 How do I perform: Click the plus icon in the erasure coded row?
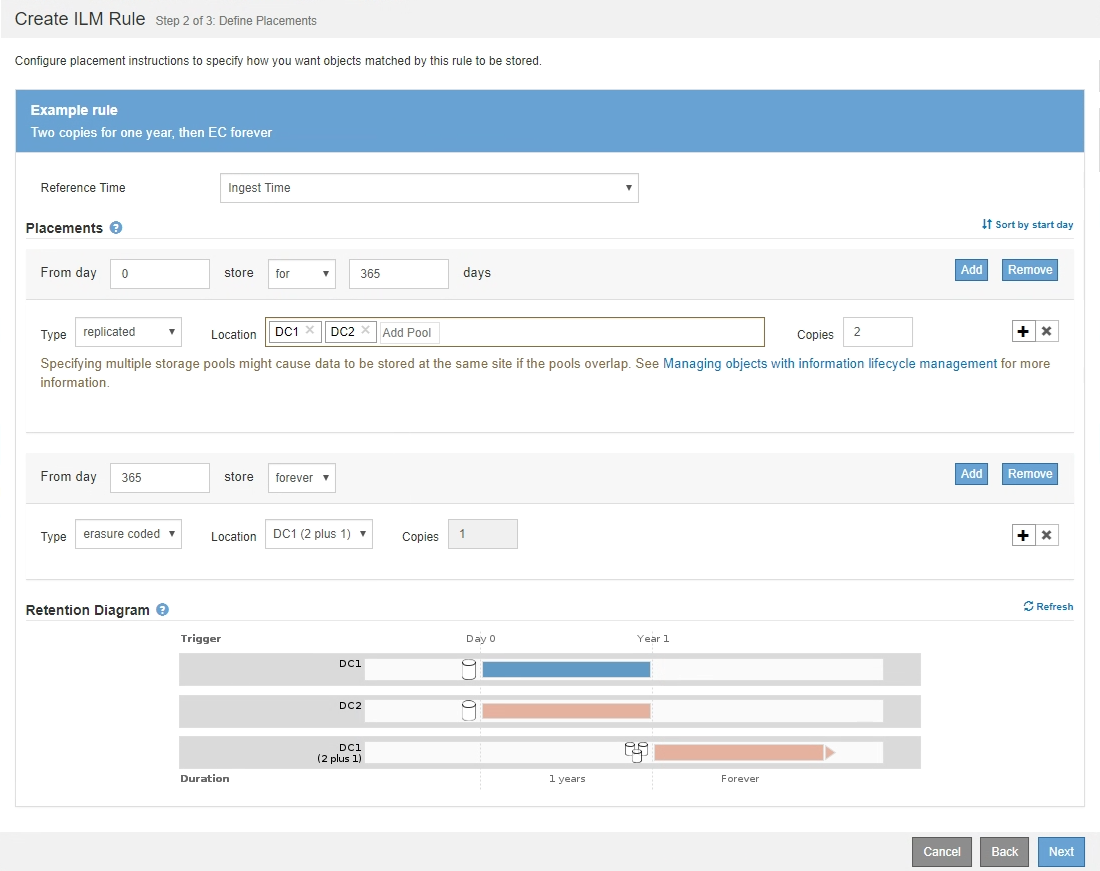coord(1023,536)
